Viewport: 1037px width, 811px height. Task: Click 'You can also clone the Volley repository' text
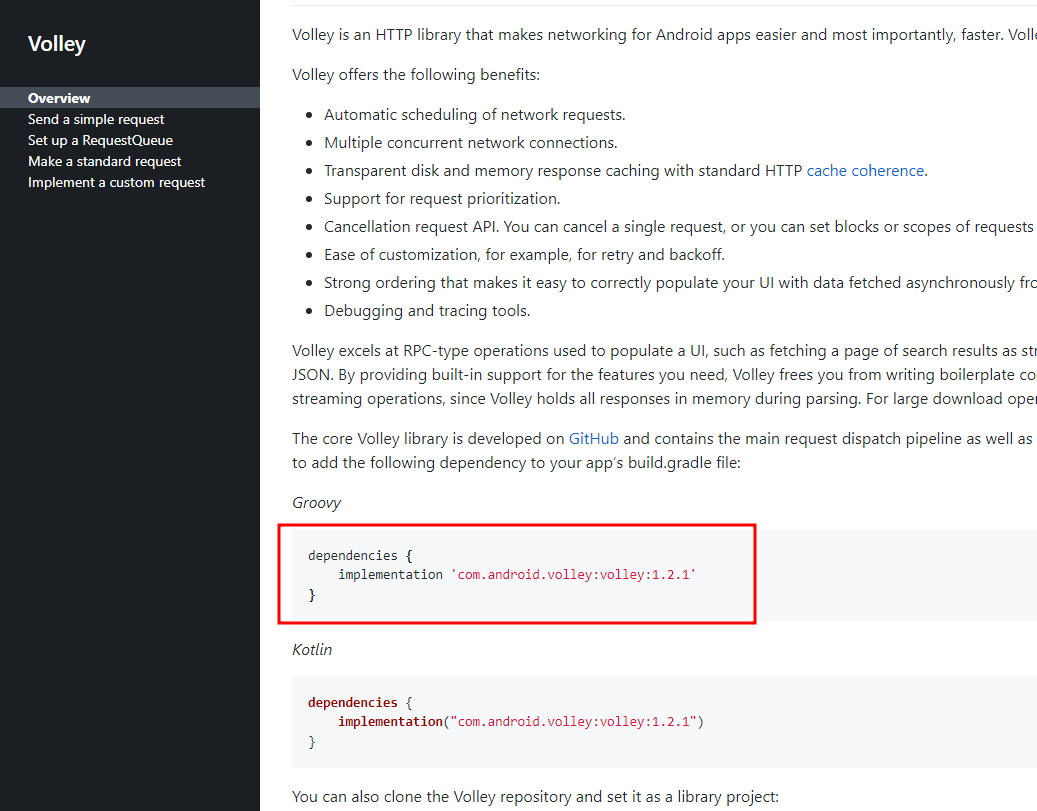click(x=536, y=796)
